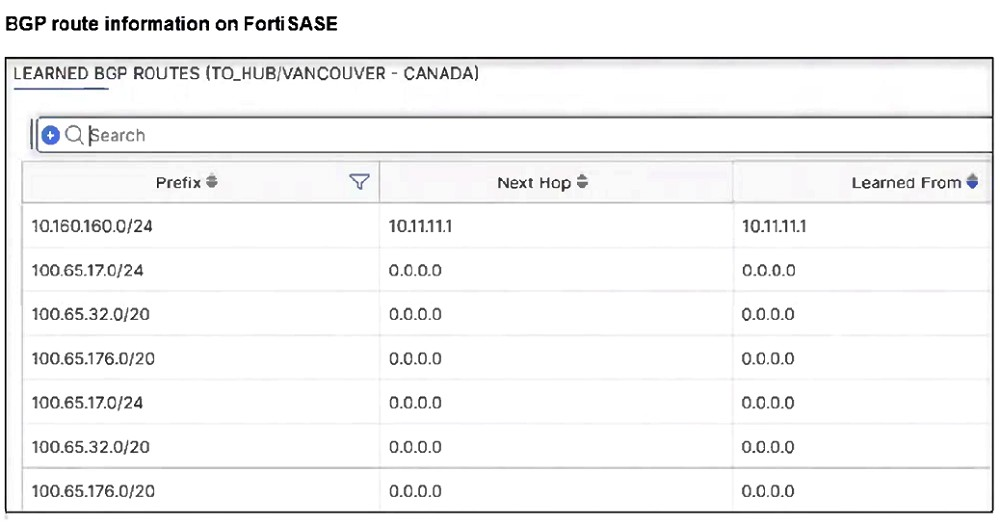Select the 10.160.160.0/24 prefix row
Image resolution: width=1000 pixels, height=526 pixels.
(92, 227)
